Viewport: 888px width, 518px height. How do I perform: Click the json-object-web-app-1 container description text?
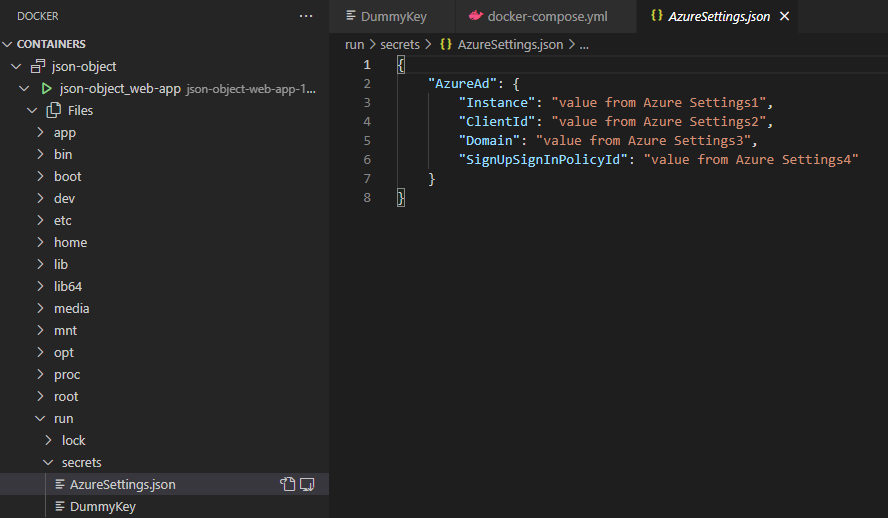click(251, 89)
